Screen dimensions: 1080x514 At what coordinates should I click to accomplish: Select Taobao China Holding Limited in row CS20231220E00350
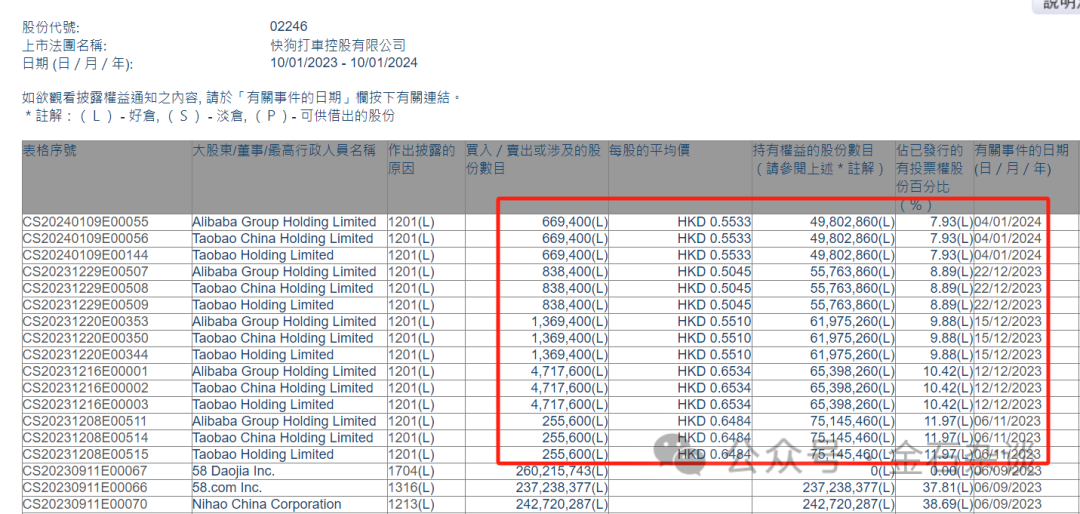click(282, 338)
